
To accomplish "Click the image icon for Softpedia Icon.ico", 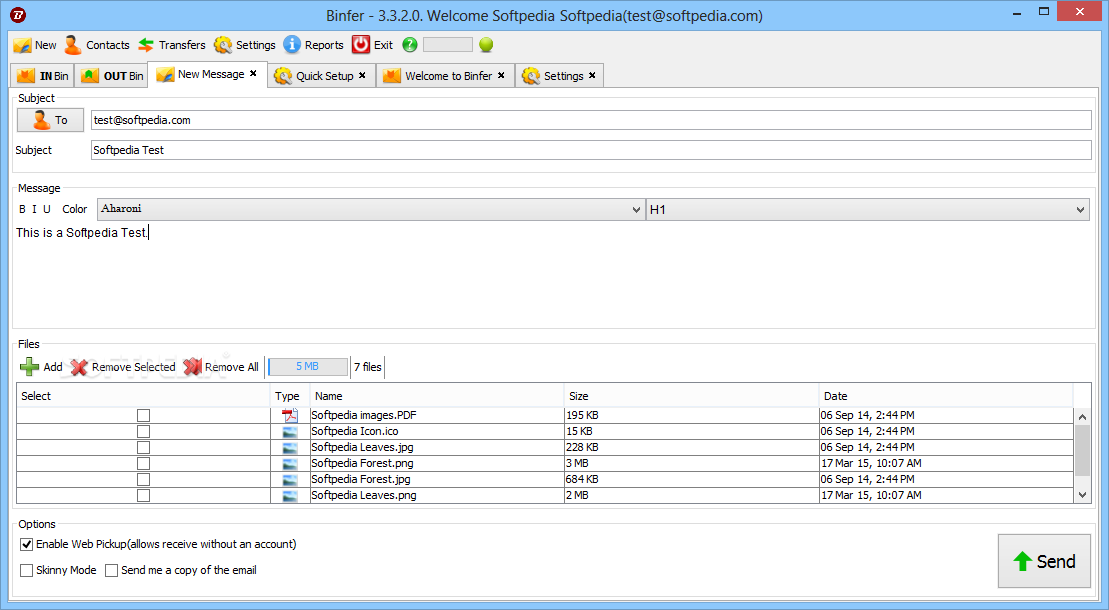I will [290, 432].
